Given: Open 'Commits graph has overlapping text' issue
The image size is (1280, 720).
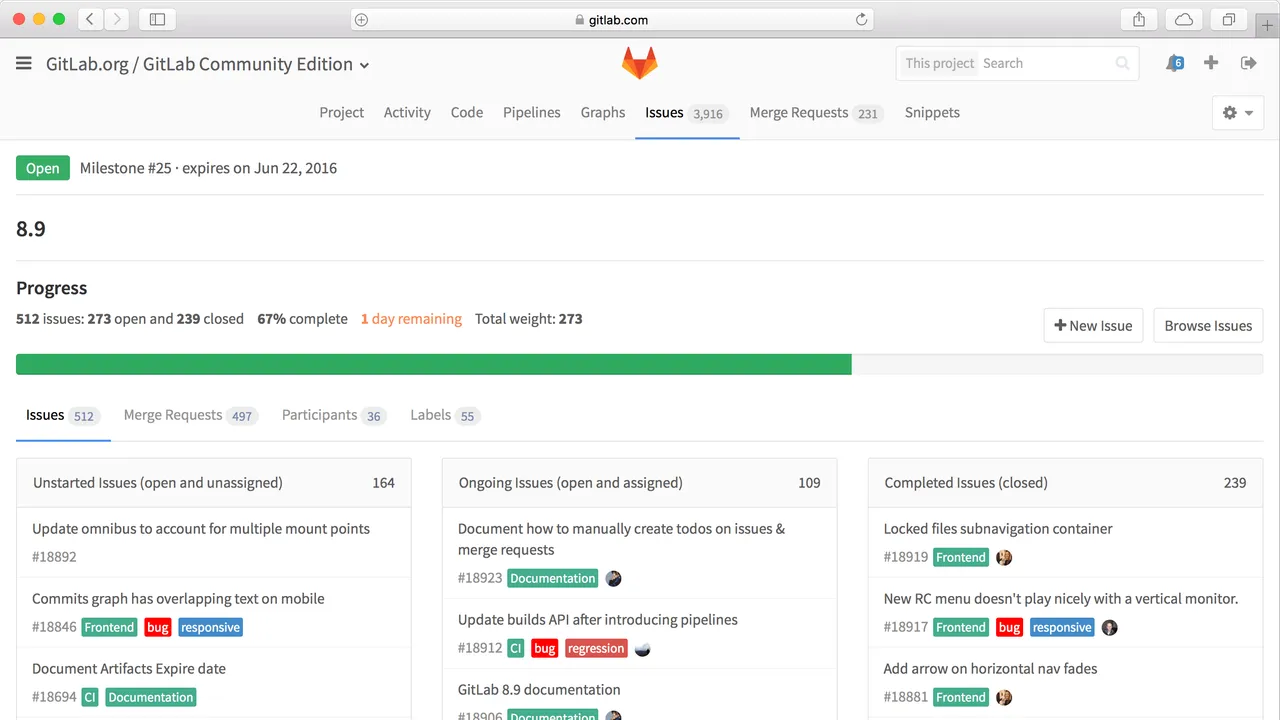Looking at the screenshot, I should [178, 598].
